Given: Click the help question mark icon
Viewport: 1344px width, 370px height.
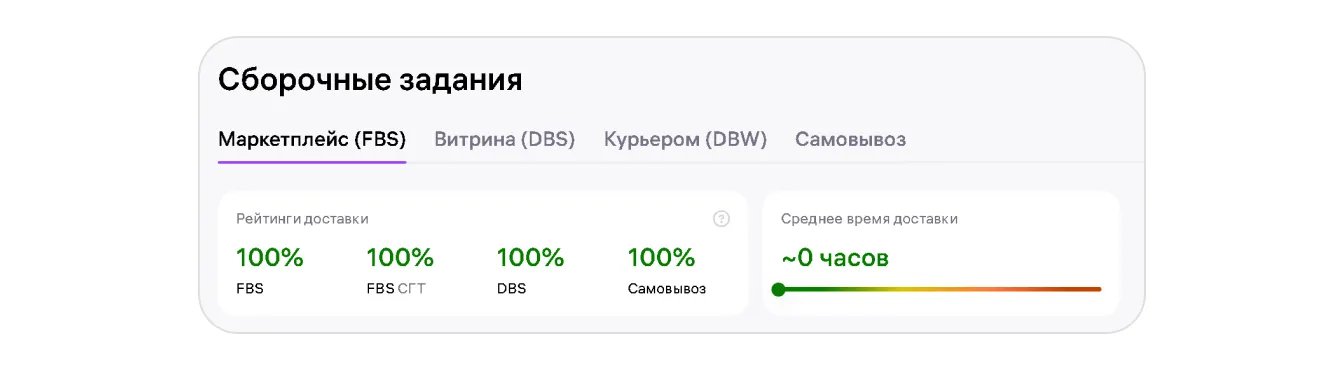Looking at the screenshot, I should (x=721, y=219).
